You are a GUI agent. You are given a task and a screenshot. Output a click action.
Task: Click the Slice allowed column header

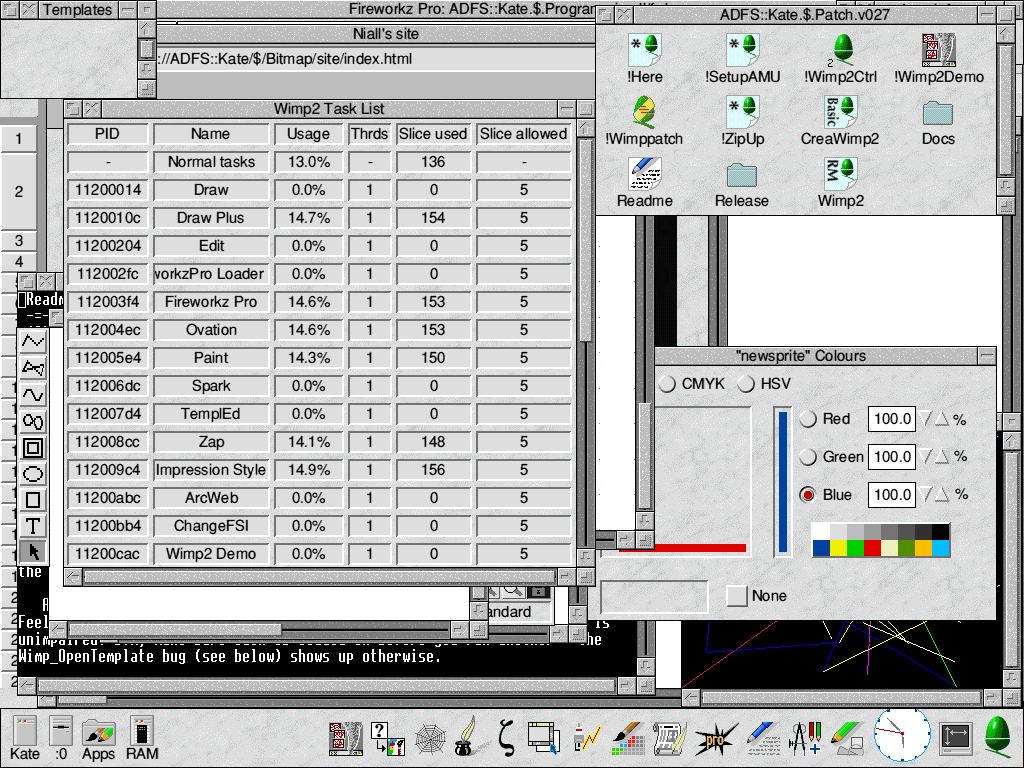click(x=524, y=134)
